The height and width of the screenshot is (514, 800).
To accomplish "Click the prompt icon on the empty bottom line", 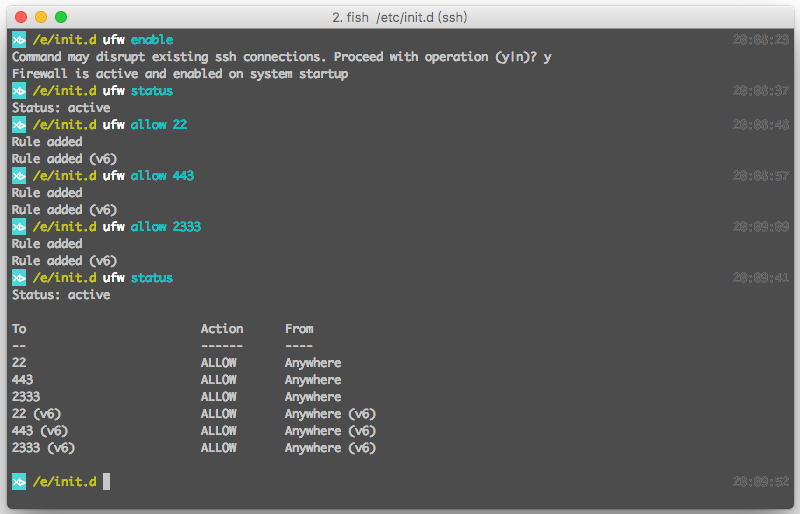I will (19, 482).
